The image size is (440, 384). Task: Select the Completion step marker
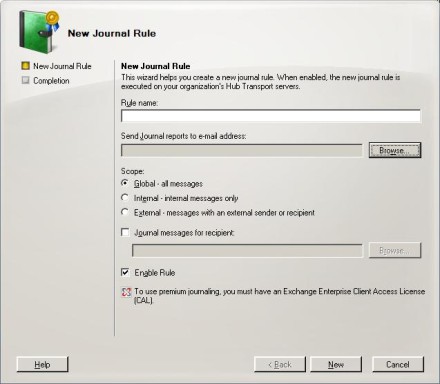click(25, 80)
